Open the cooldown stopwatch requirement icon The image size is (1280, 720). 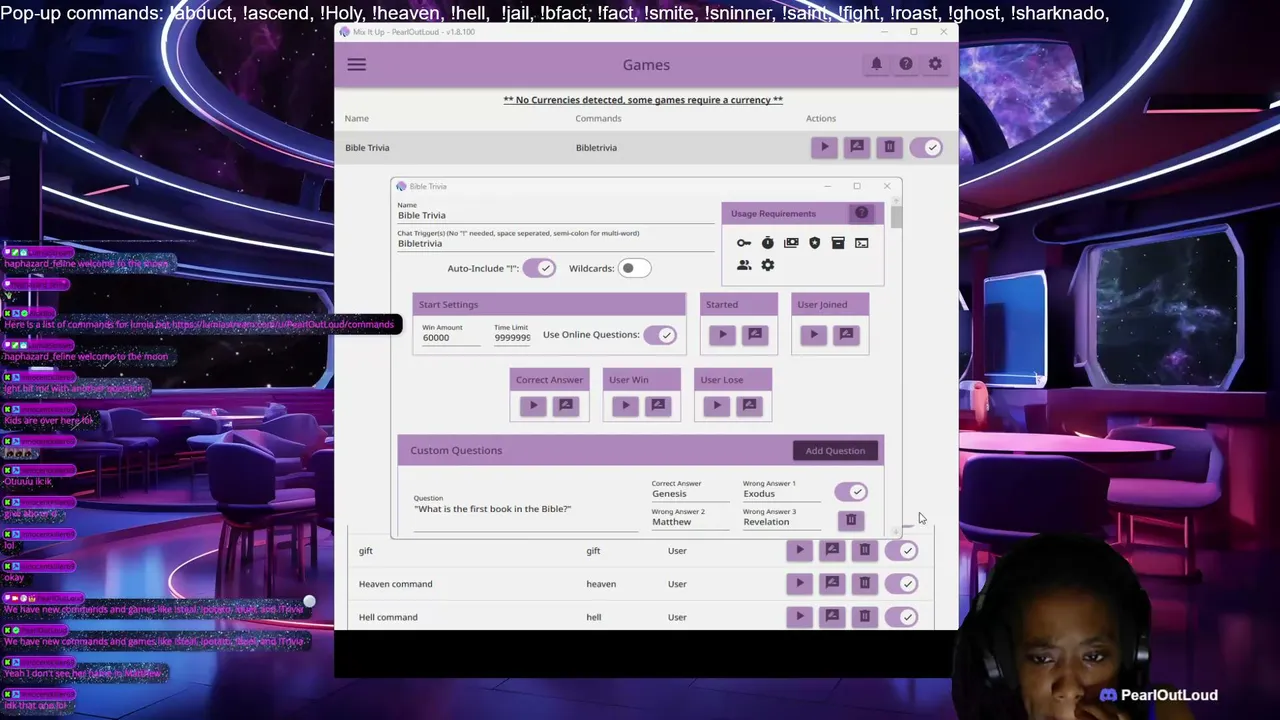[767, 243]
